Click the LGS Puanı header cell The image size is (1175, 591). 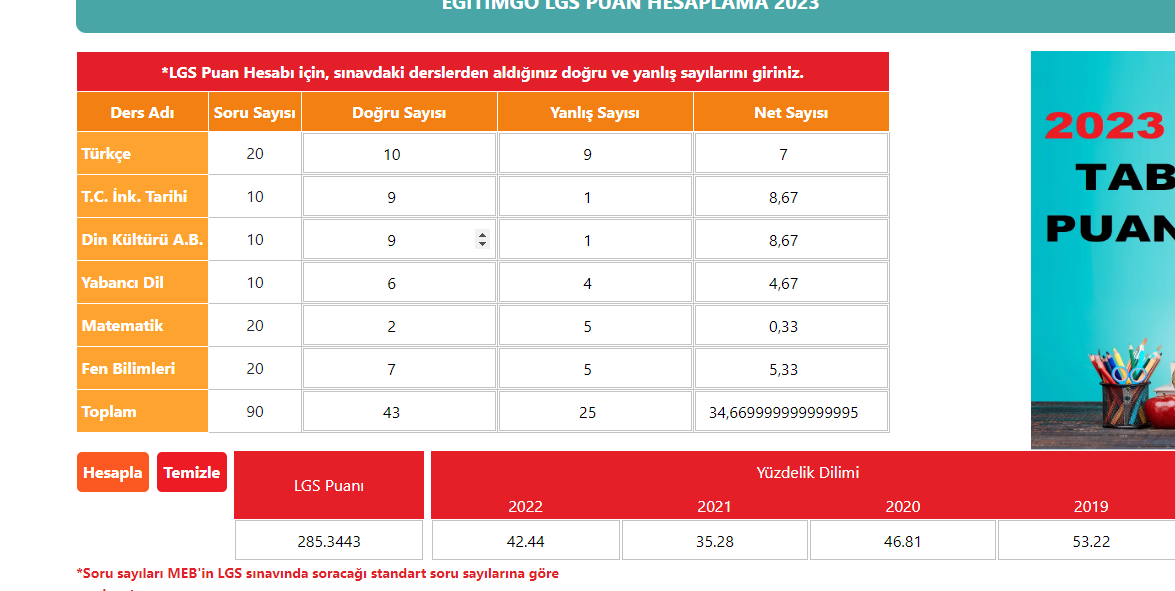click(x=329, y=485)
